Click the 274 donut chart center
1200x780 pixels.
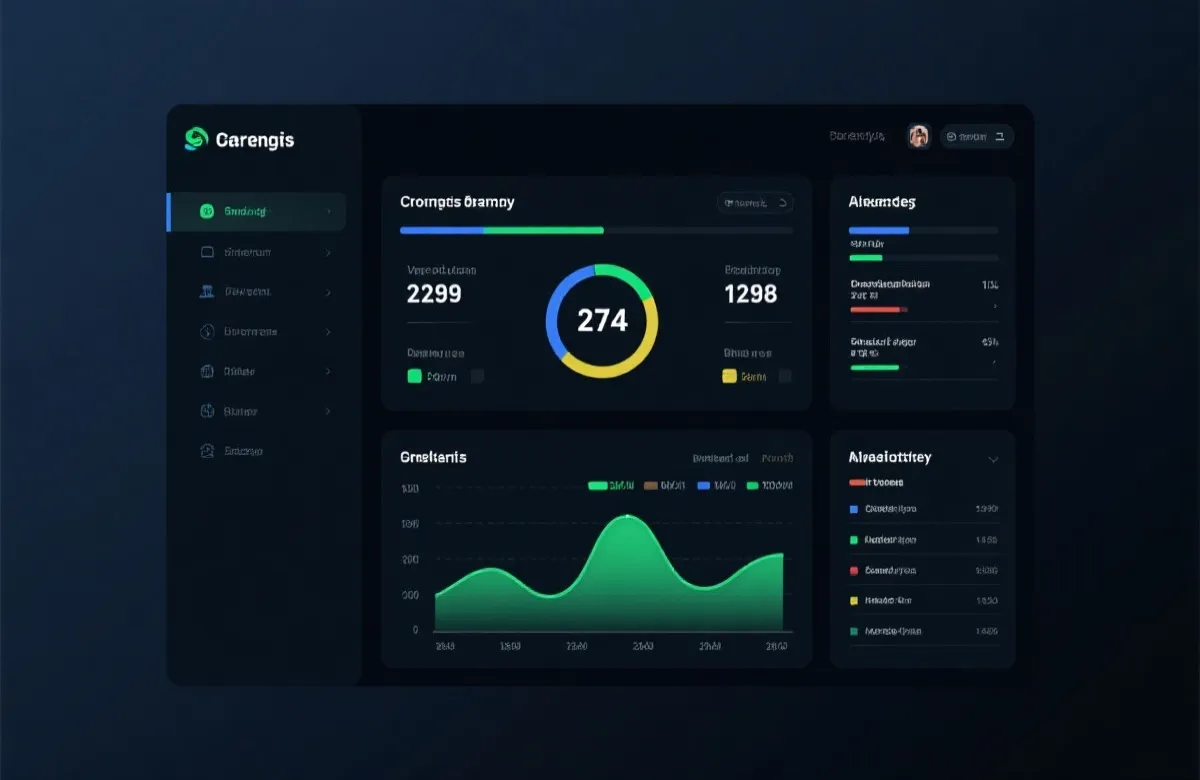(602, 320)
